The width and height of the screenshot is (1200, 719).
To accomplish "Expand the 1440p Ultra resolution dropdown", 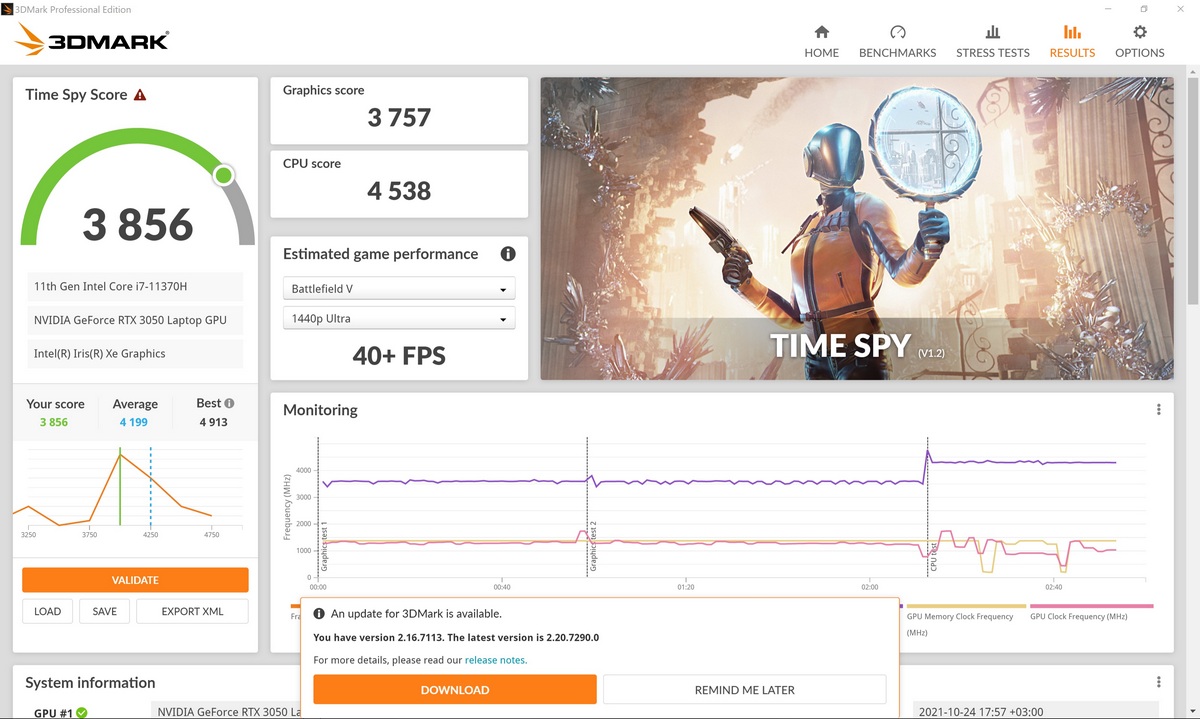I will (x=398, y=319).
